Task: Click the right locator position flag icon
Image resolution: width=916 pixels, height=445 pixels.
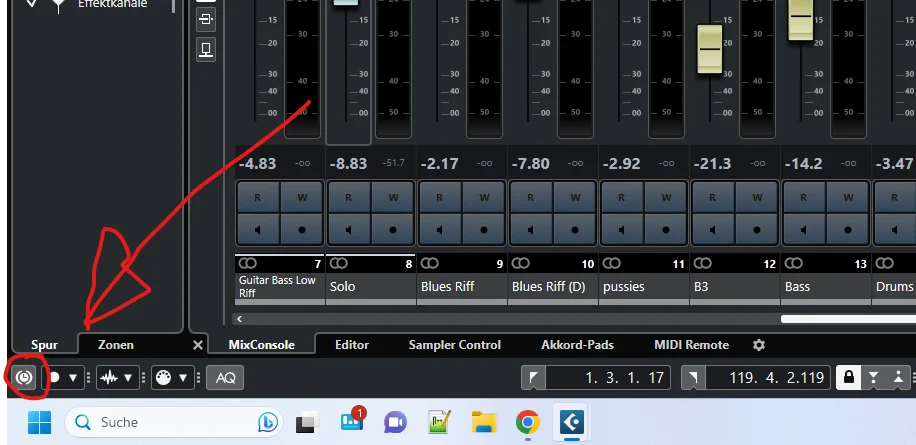Action: 693,378
